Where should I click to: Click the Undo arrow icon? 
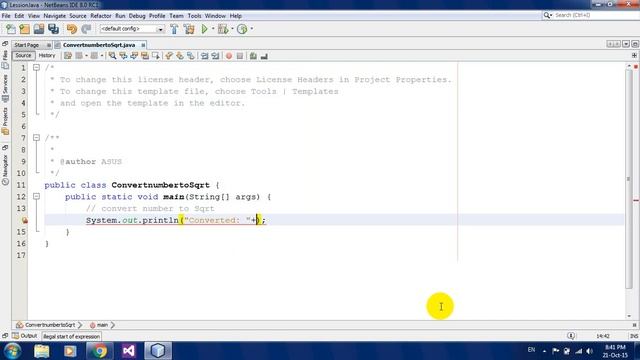click(72, 29)
